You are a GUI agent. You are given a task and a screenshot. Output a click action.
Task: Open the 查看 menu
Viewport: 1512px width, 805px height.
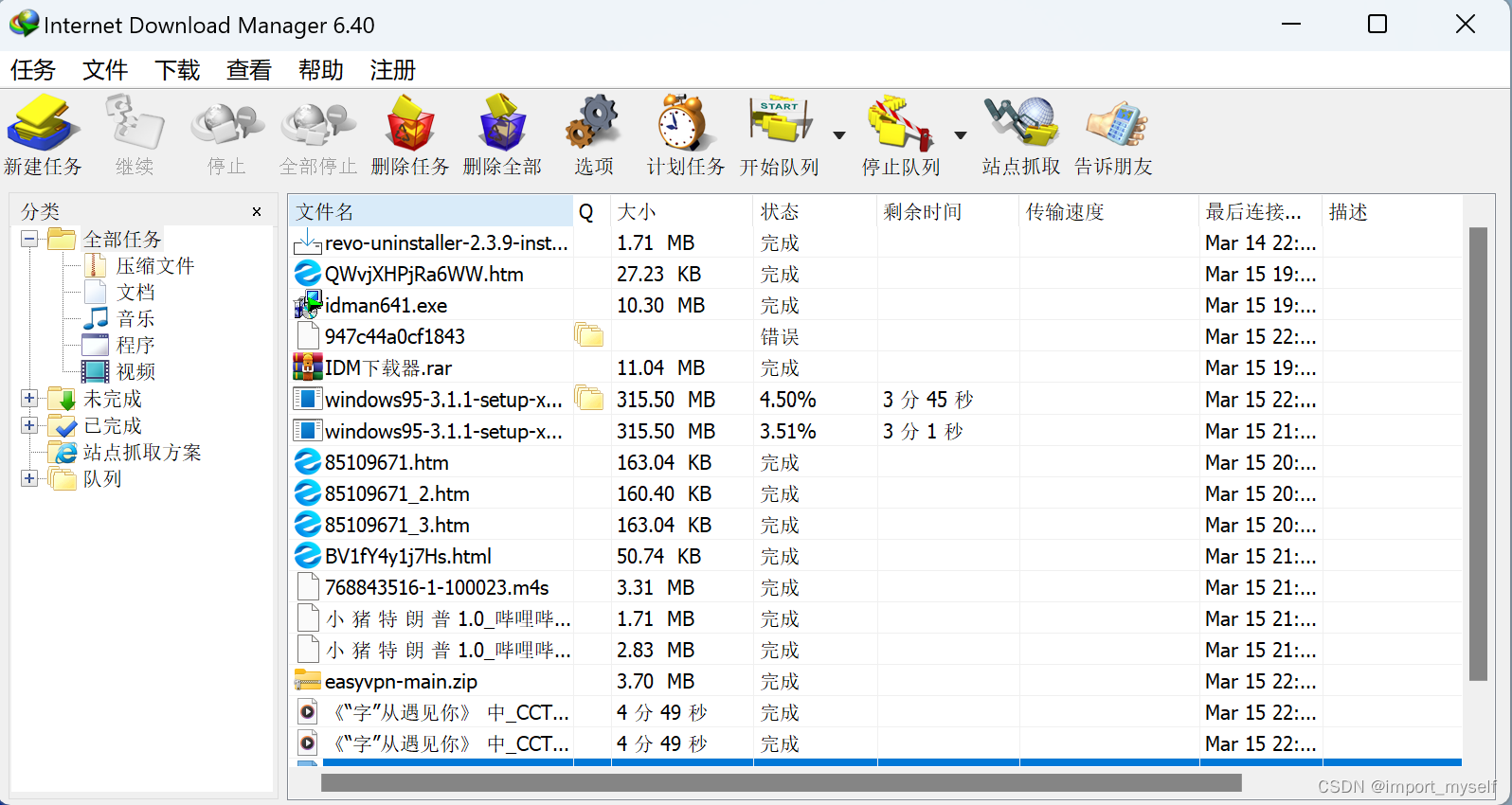249,70
